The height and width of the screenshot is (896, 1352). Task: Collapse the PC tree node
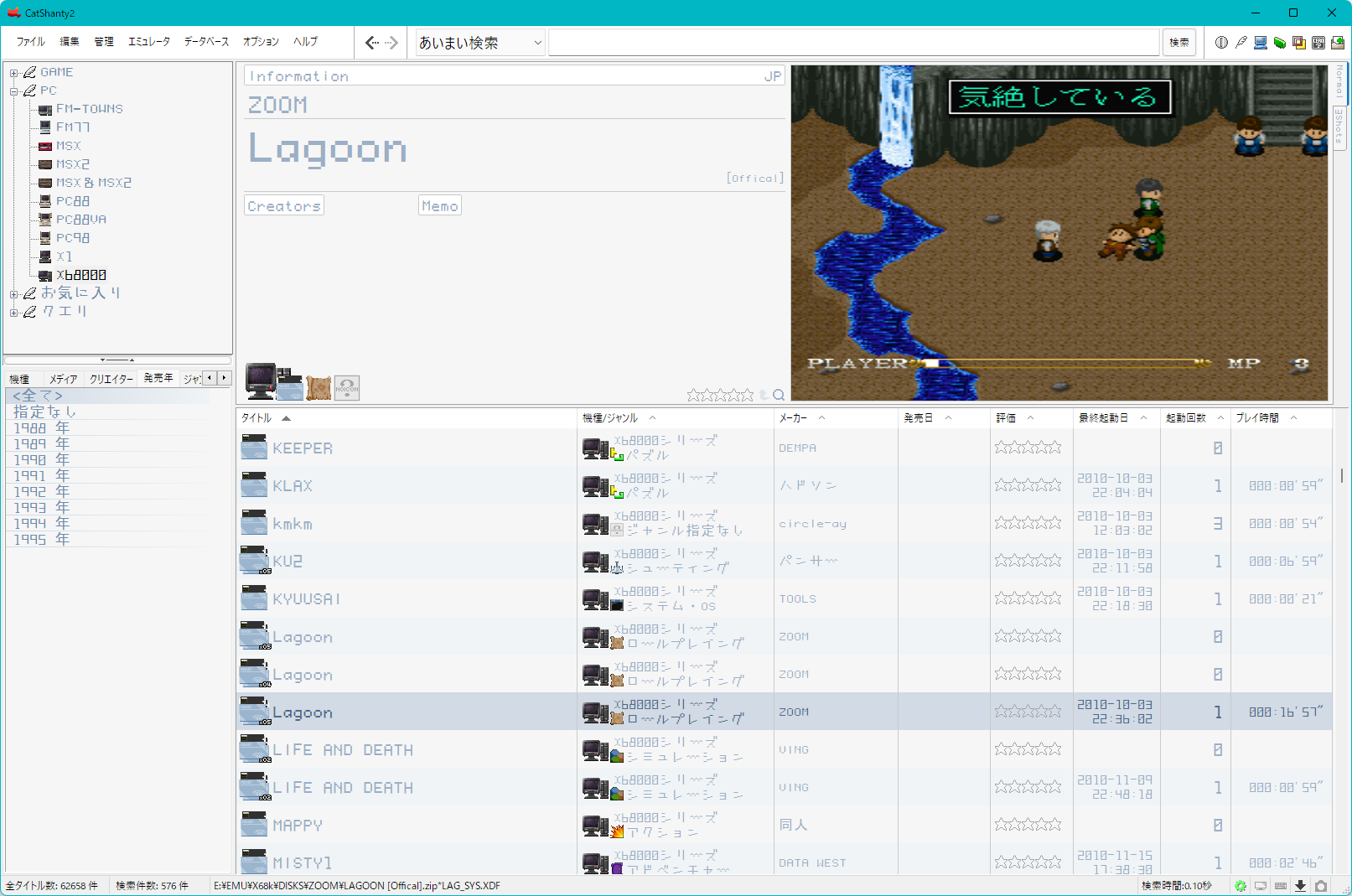[x=13, y=91]
